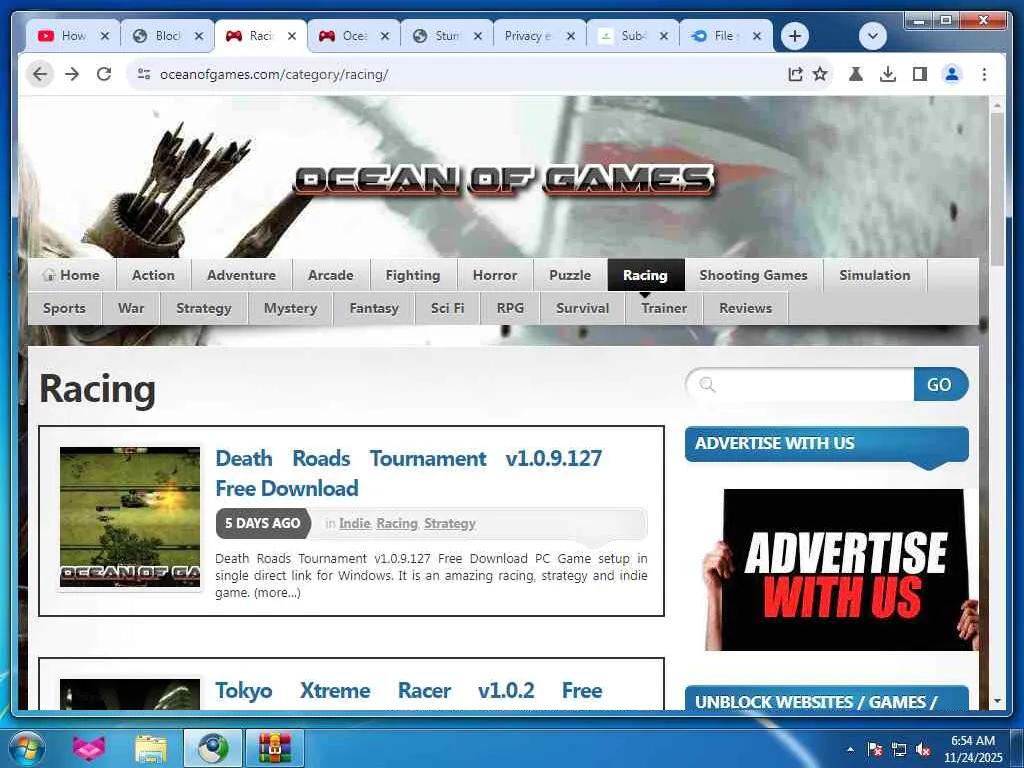
Task: Open the Simulation category
Action: click(875, 275)
